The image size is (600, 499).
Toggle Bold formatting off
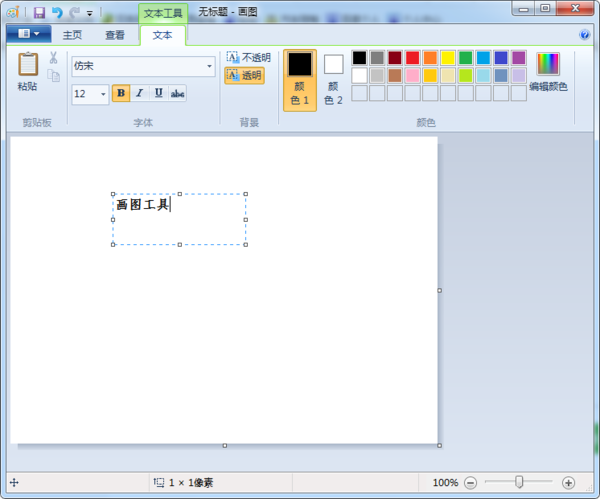pos(121,93)
